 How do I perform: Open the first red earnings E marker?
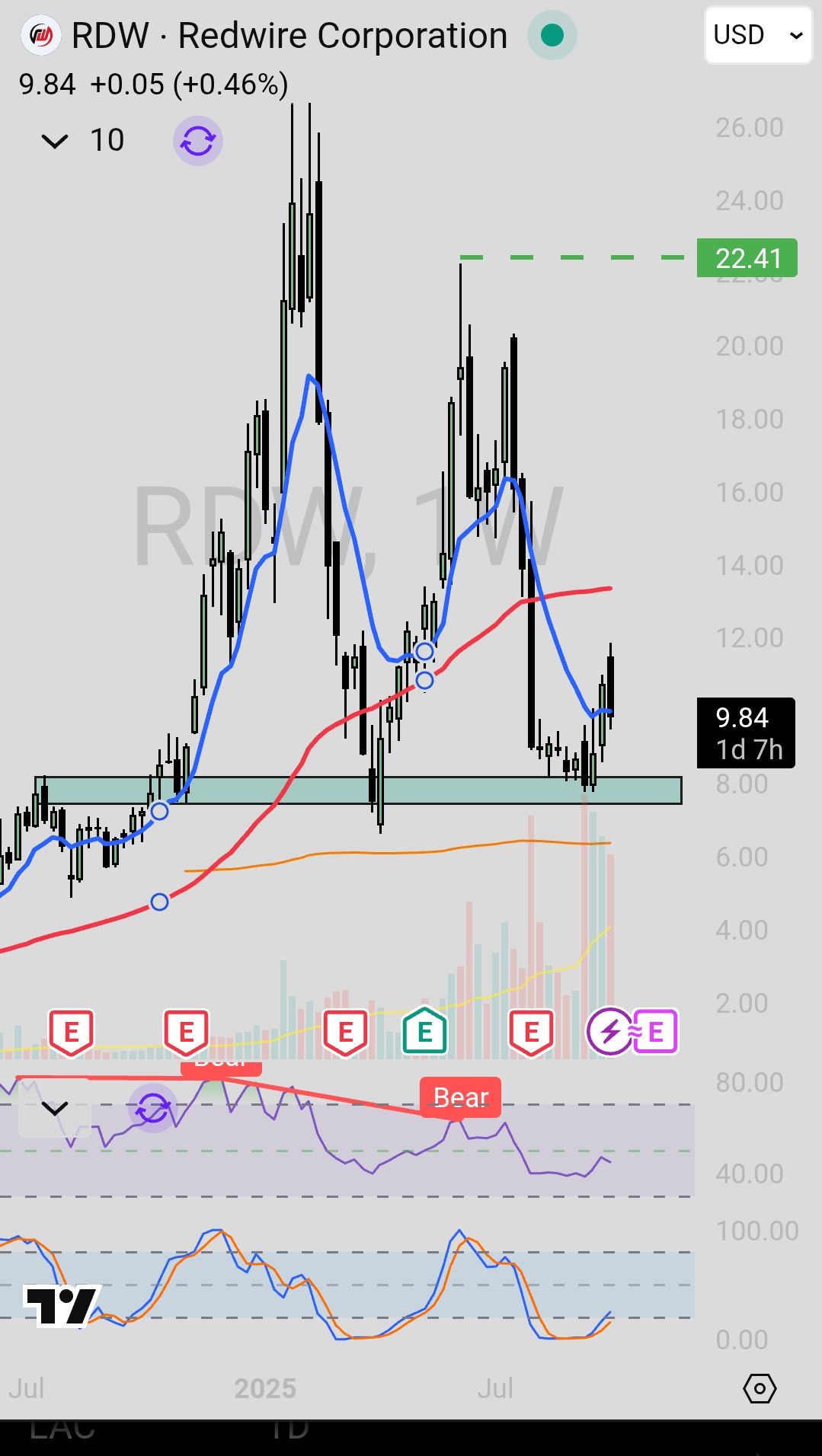[71, 1033]
